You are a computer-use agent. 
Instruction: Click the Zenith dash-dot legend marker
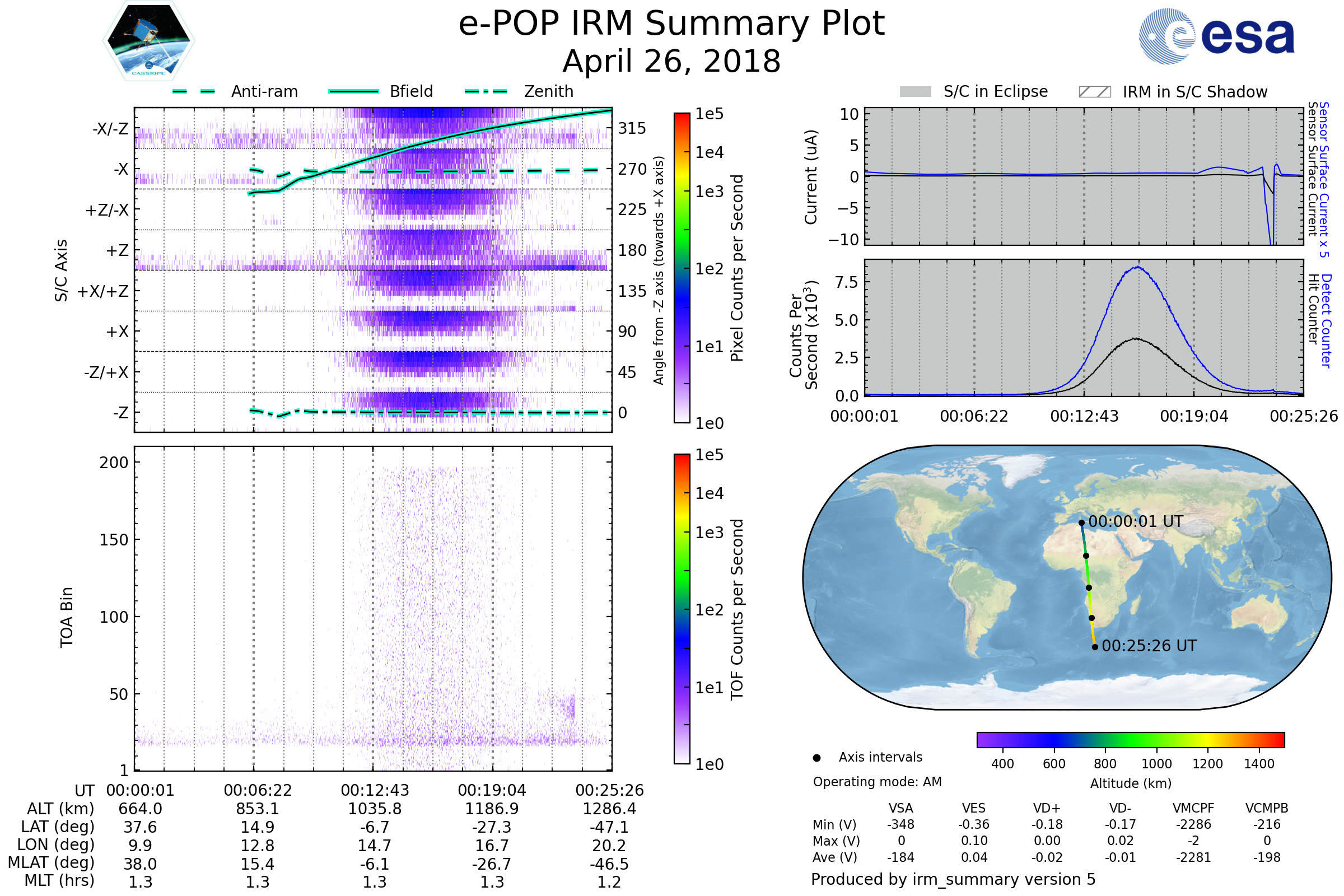click(x=486, y=91)
